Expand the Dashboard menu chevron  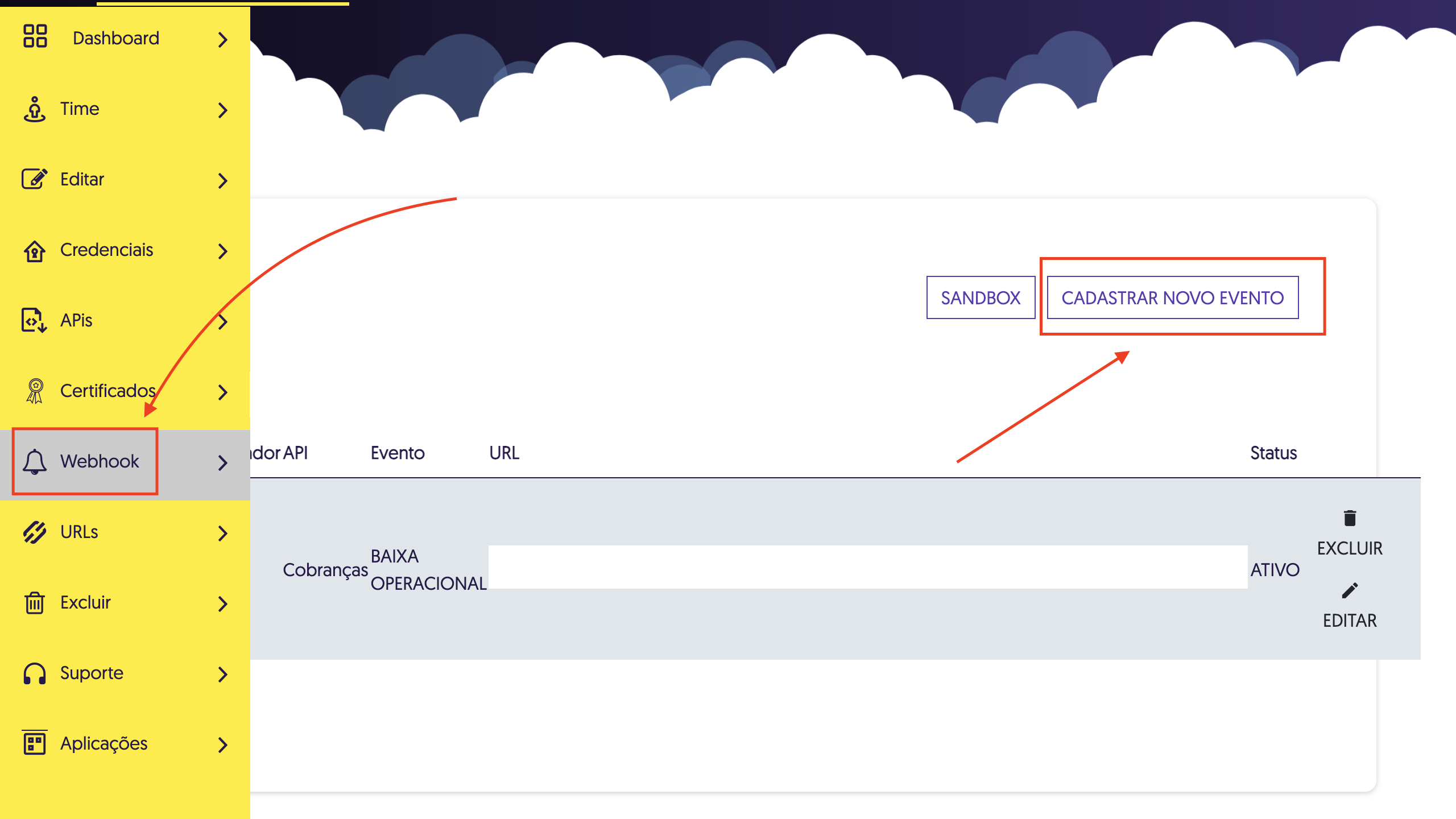(x=223, y=39)
